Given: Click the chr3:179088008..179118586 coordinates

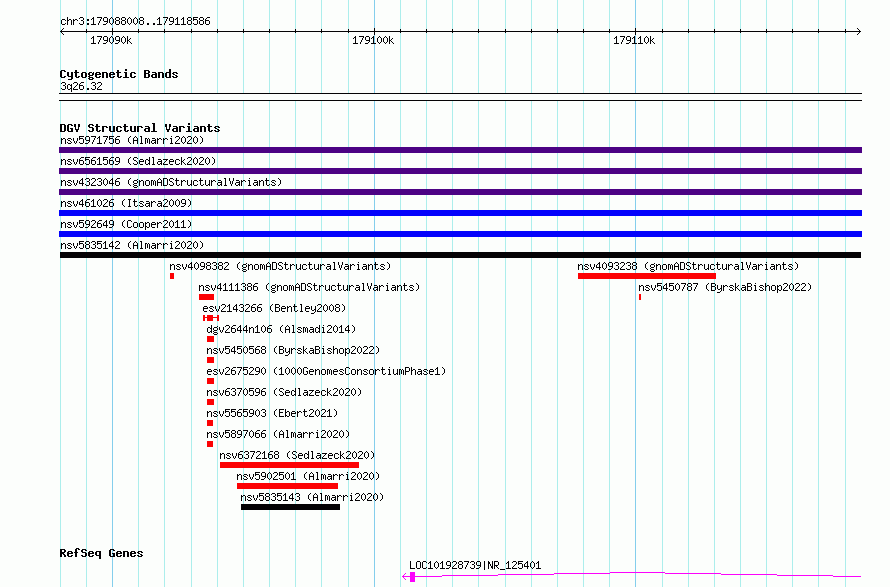Looking at the screenshot, I should pyautogui.click(x=135, y=22).
